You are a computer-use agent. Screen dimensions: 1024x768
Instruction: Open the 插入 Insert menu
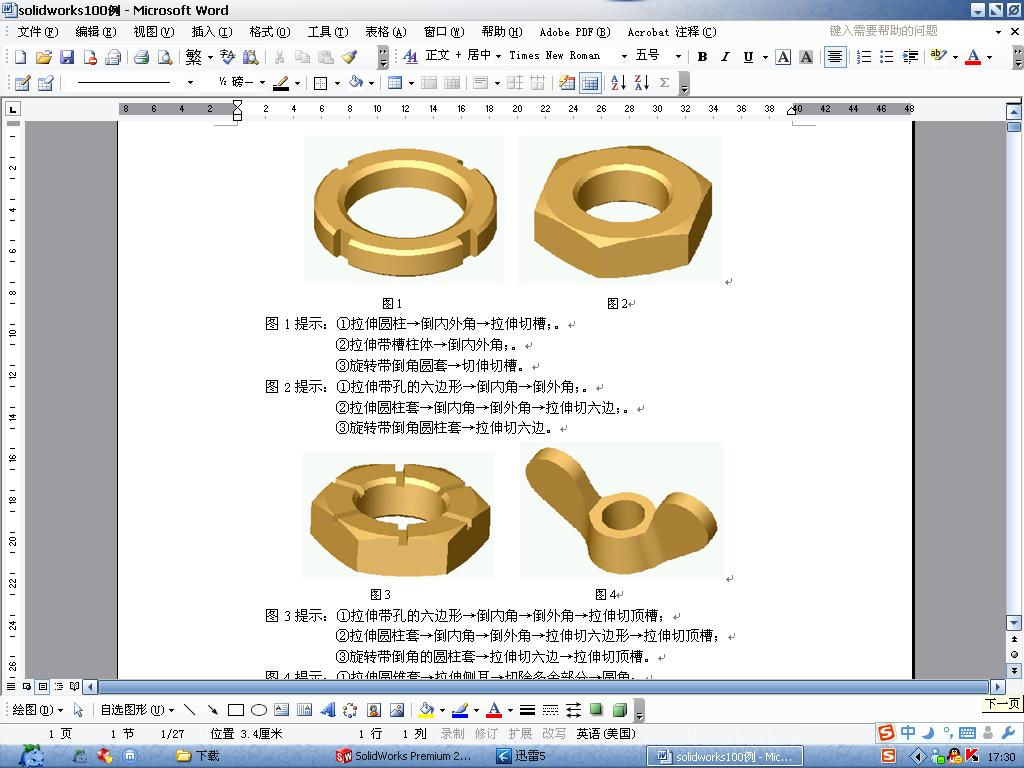pyautogui.click(x=212, y=31)
